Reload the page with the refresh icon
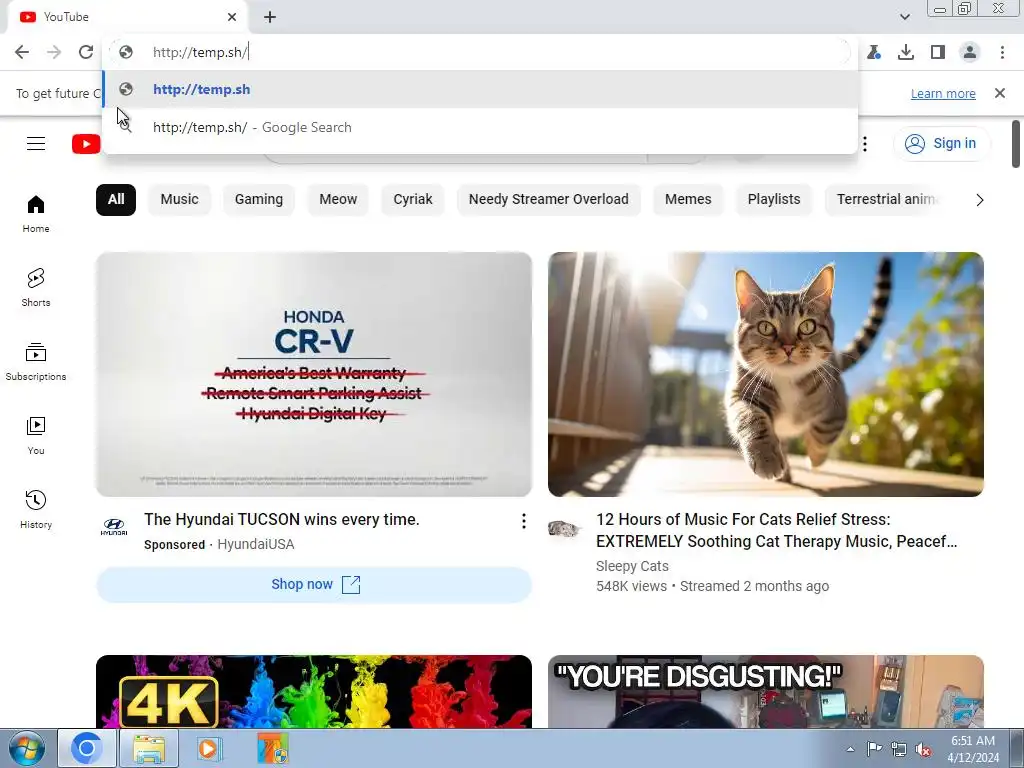Viewport: 1024px width, 768px height. pyautogui.click(x=86, y=52)
